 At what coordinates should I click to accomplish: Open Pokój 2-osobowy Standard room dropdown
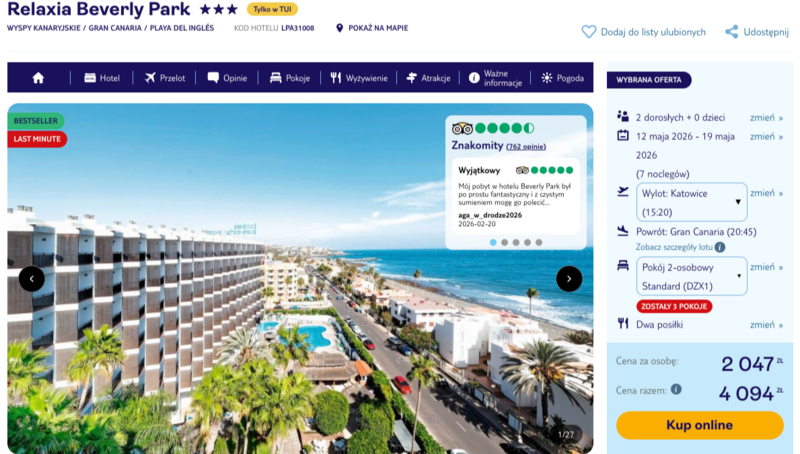coord(691,276)
